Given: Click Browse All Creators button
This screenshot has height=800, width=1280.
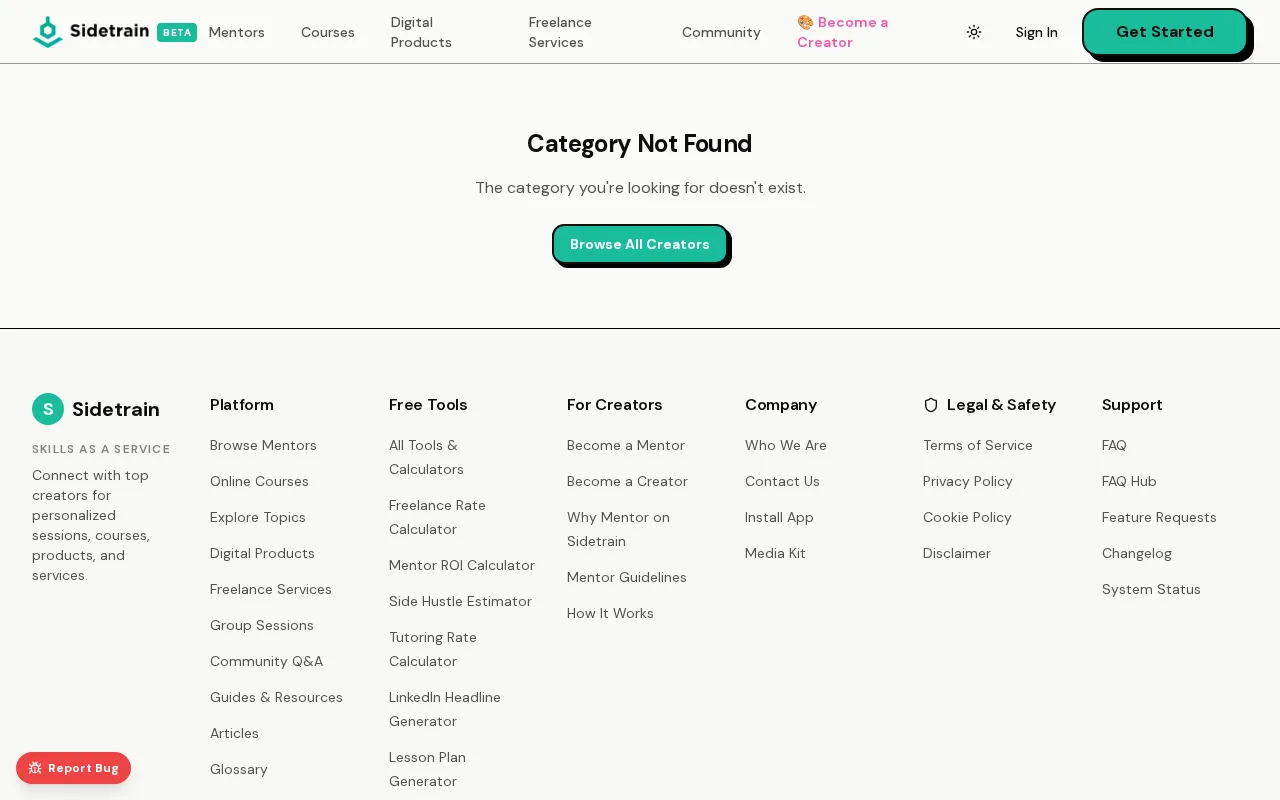Looking at the screenshot, I should point(640,244).
